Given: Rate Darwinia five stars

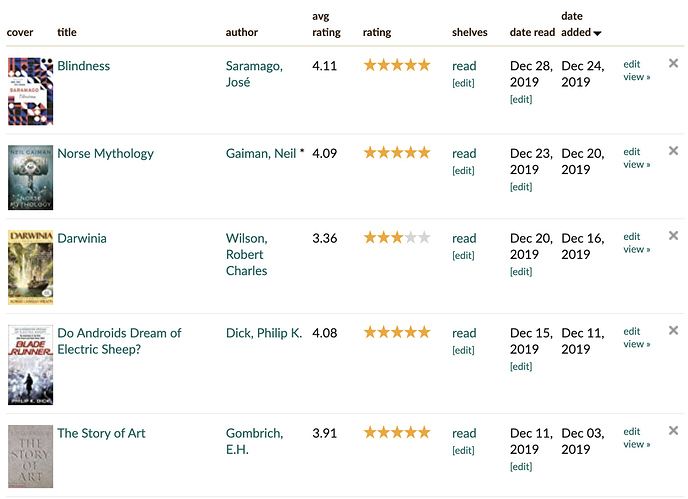Looking at the screenshot, I should tap(424, 238).
